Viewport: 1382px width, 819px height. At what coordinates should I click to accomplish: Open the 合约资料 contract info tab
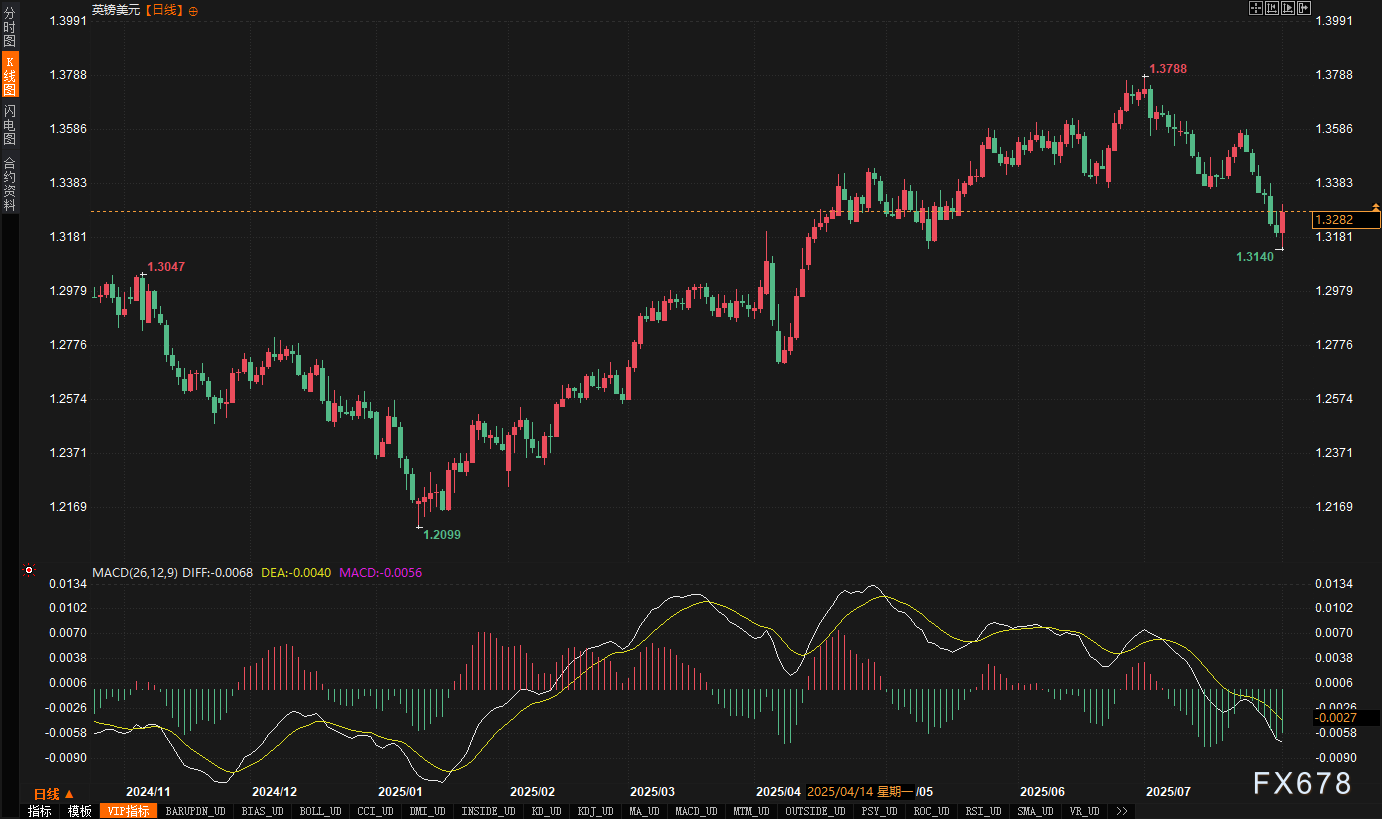[9, 183]
